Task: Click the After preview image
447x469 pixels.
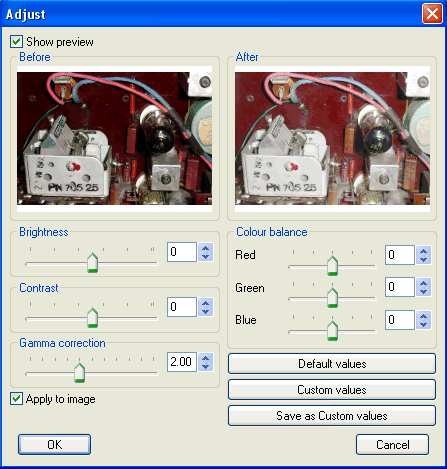Action: [332, 139]
